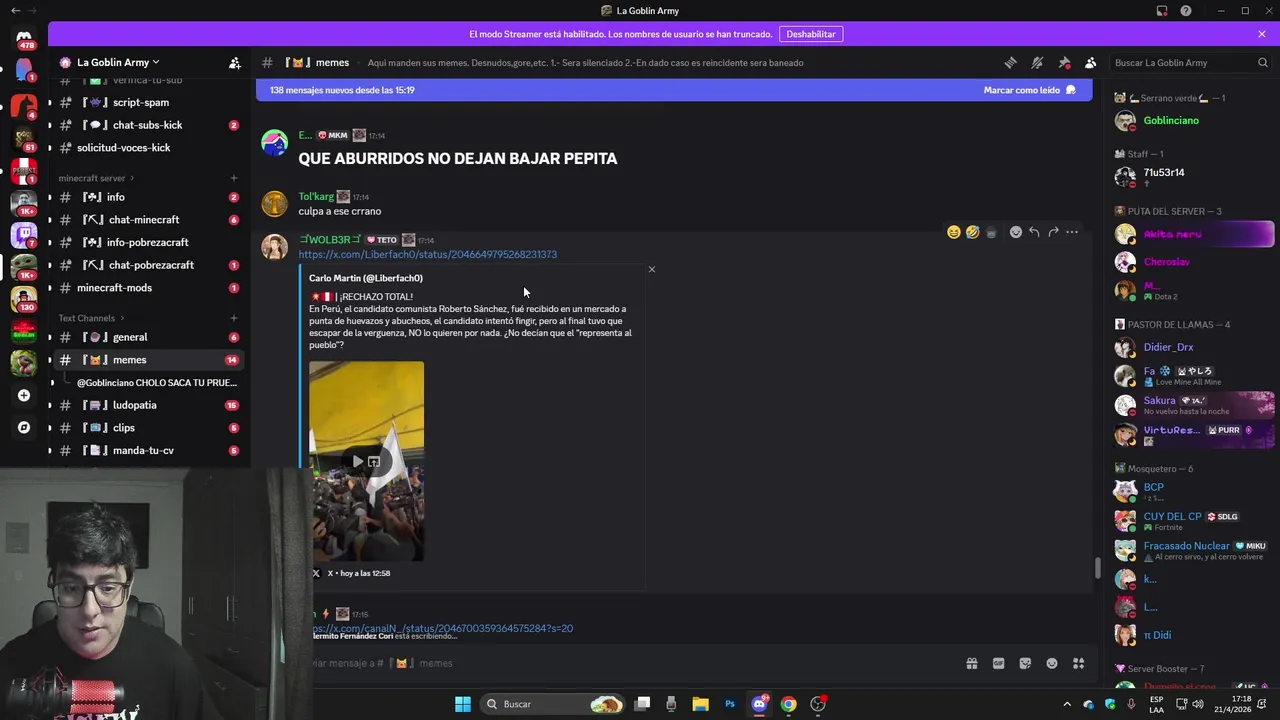1280x720 pixels.
Task: Open the solicitud-voces-kick channel
Action: pos(147,147)
